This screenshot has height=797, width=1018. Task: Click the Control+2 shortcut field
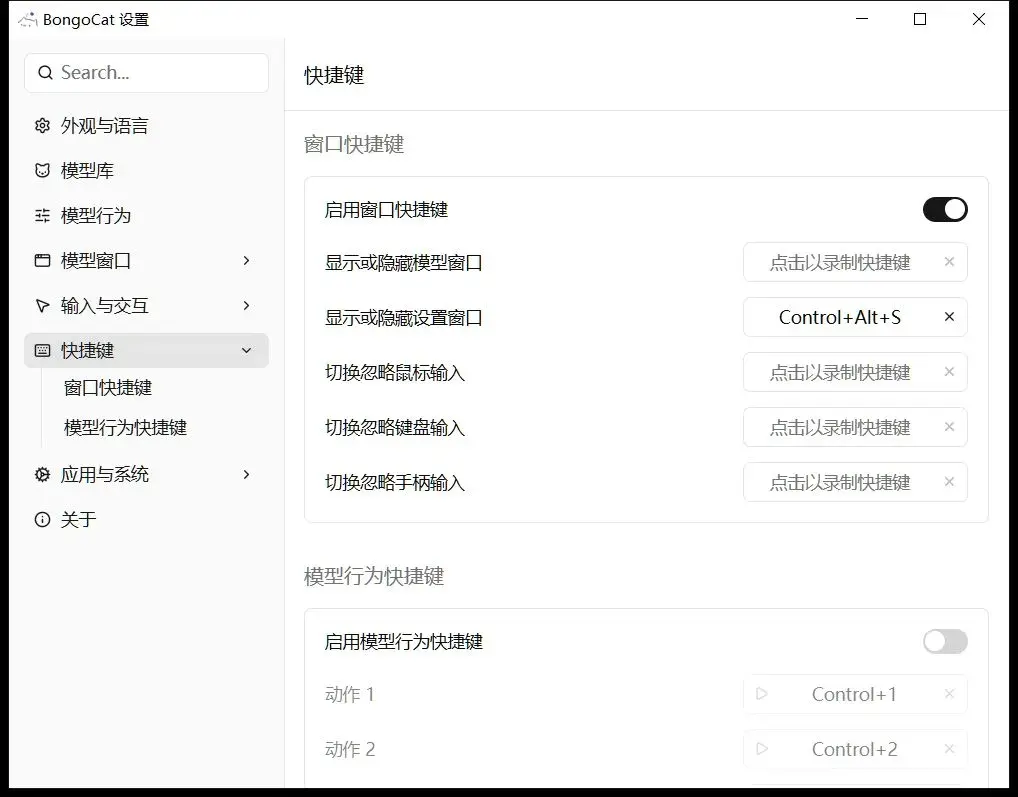coord(855,749)
